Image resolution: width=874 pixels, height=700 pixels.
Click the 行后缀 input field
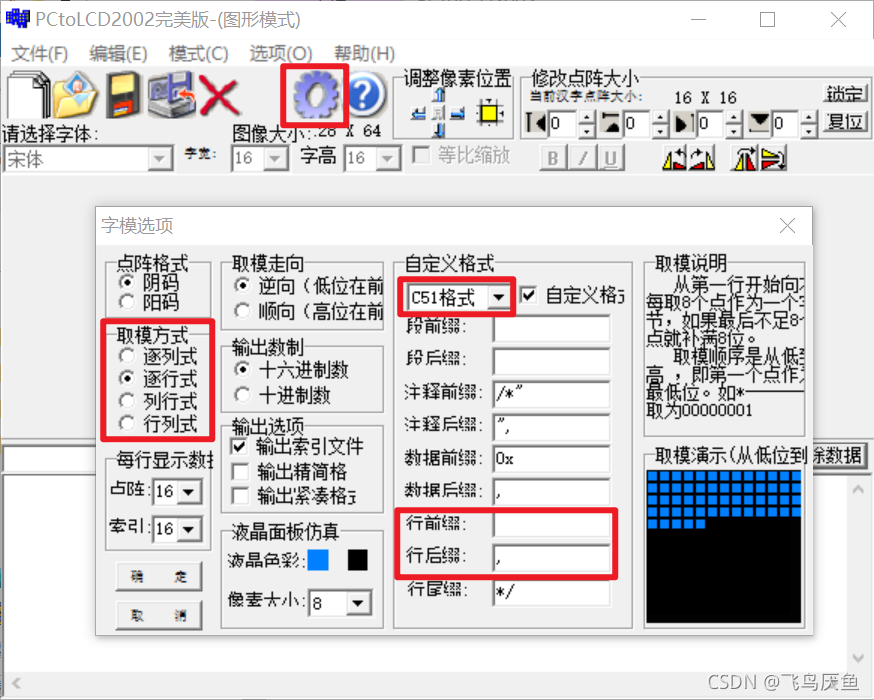tap(551, 558)
